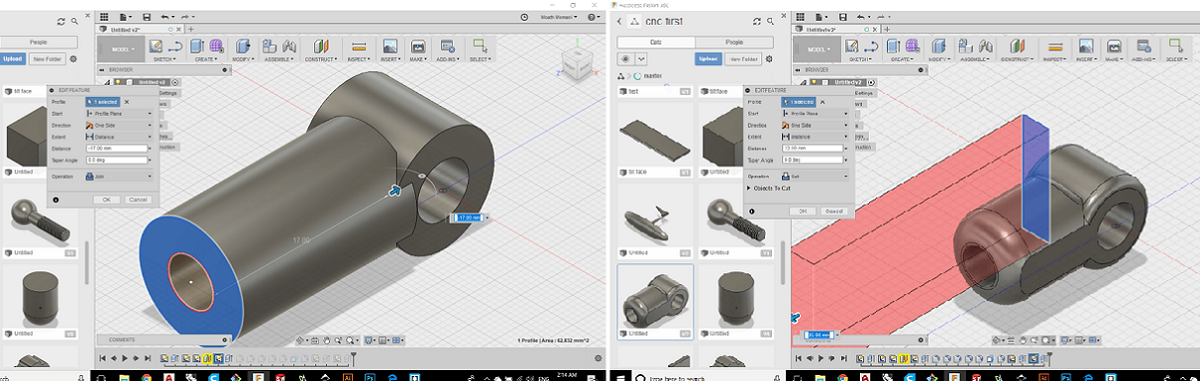
Task: Open view filter dropdown in right data panel
Action: pos(642,59)
